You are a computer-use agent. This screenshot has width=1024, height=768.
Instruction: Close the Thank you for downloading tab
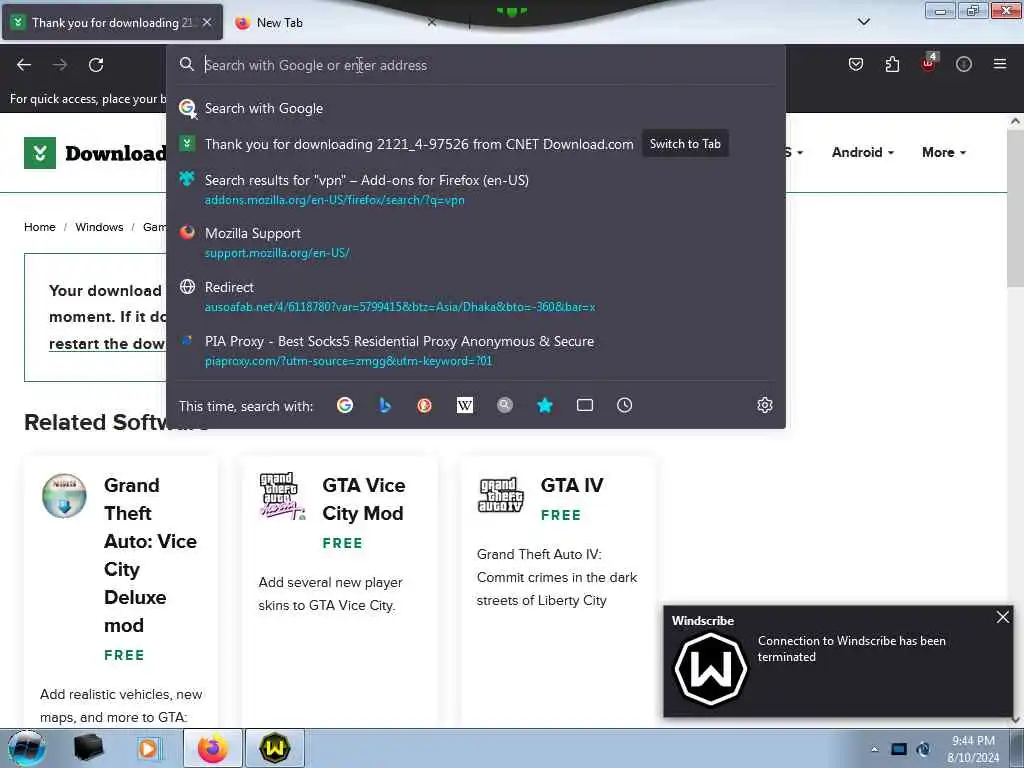[207, 22]
